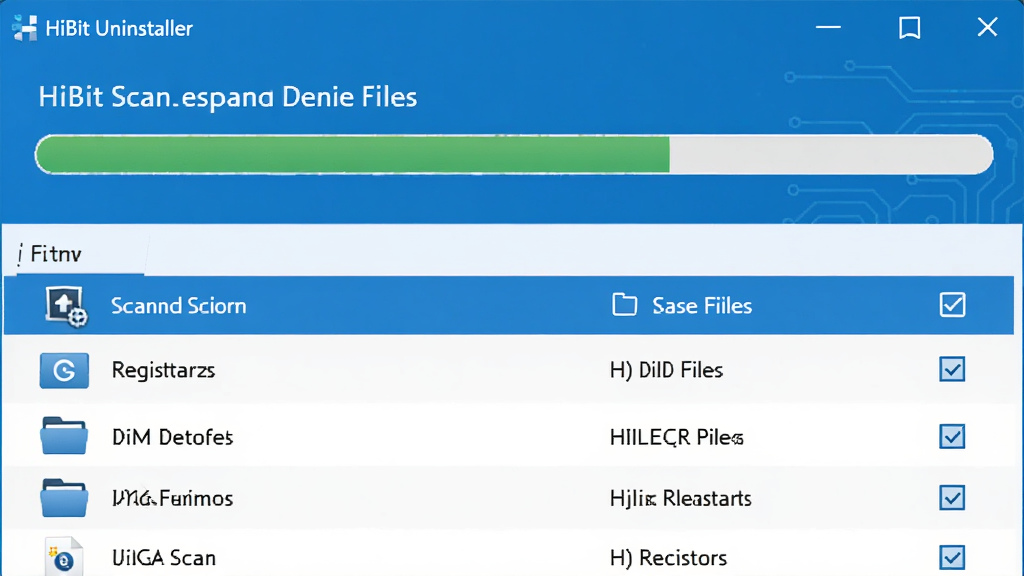Click the HIILECR Piles text
Image resolution: width=1024 pixels, height=576 pixels.
tap(677, 437)
